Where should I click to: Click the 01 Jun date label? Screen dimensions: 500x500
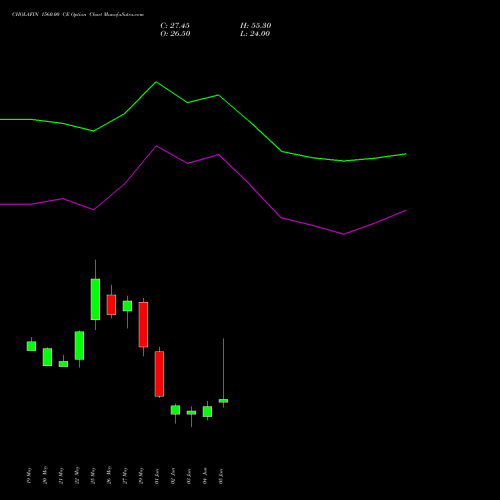tap(157, 476)
